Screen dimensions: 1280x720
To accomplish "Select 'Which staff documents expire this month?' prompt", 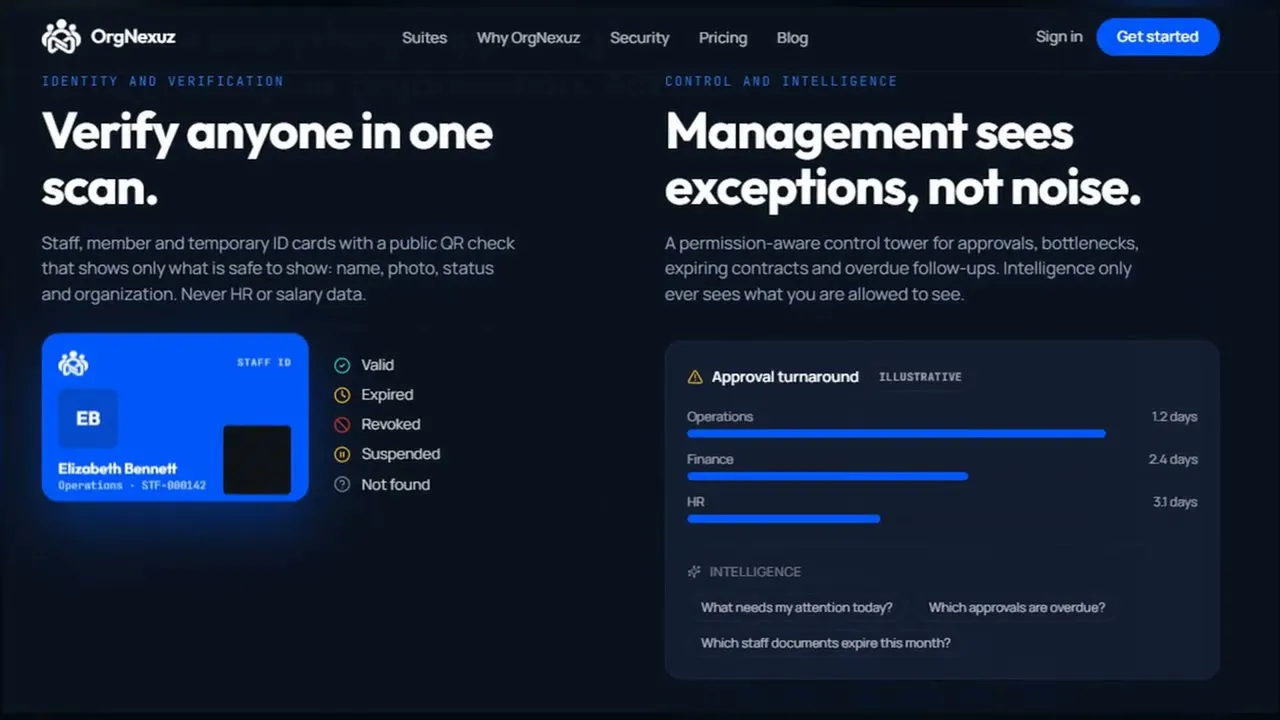I will tap(825, 643).
